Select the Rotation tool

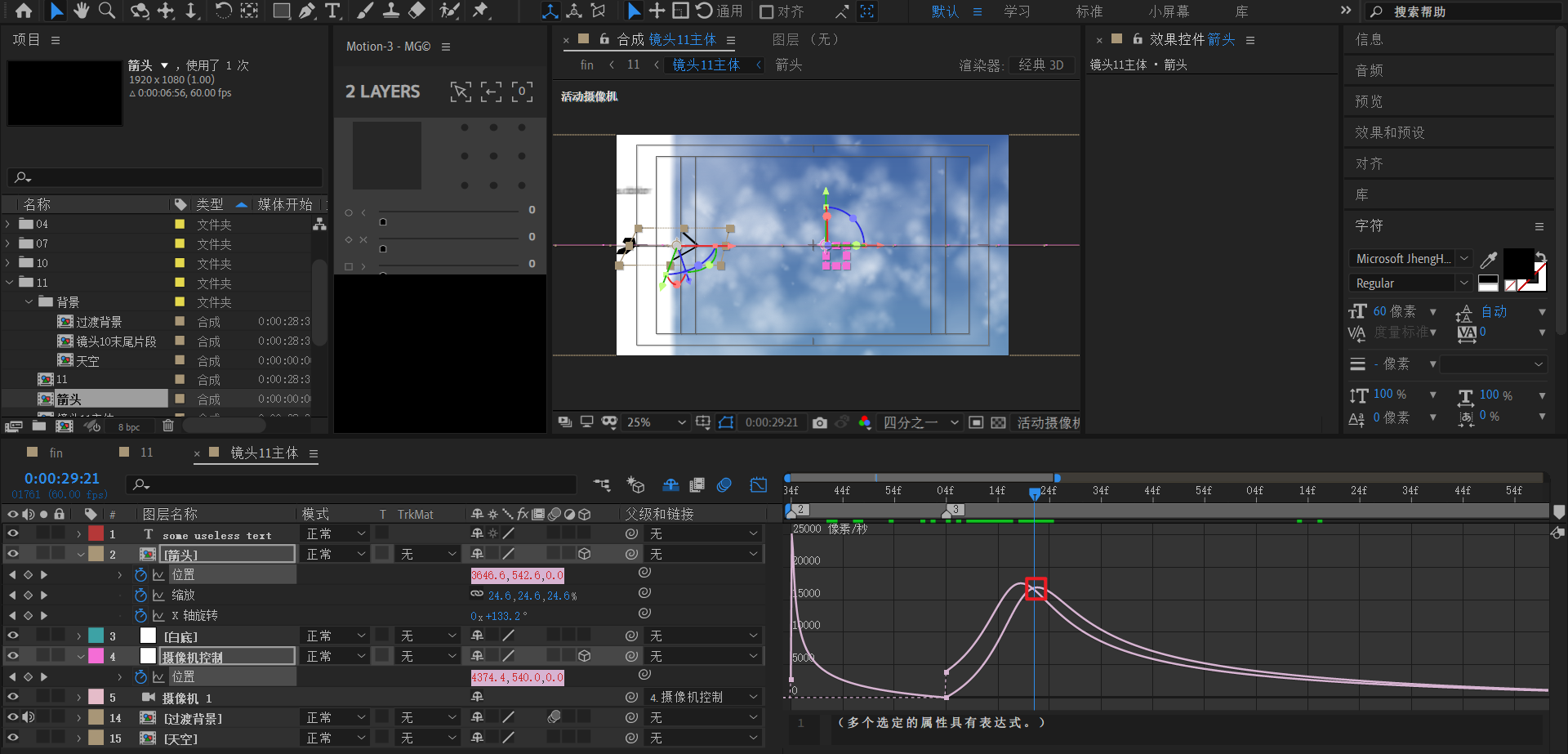223,11
